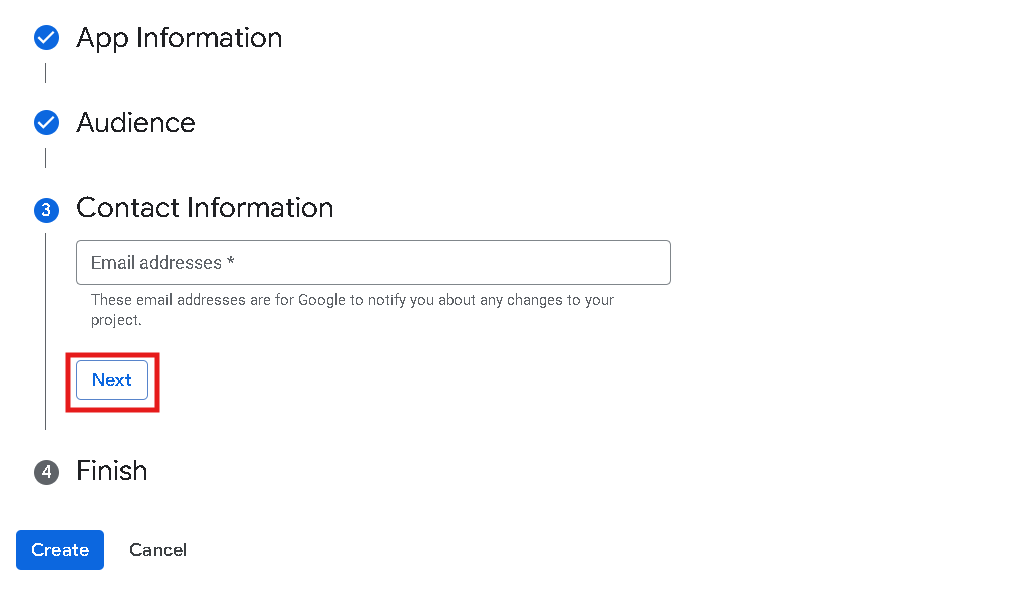1021x607 pixels.
Task: Click the step 3 number badge
Action: (46, 209)
